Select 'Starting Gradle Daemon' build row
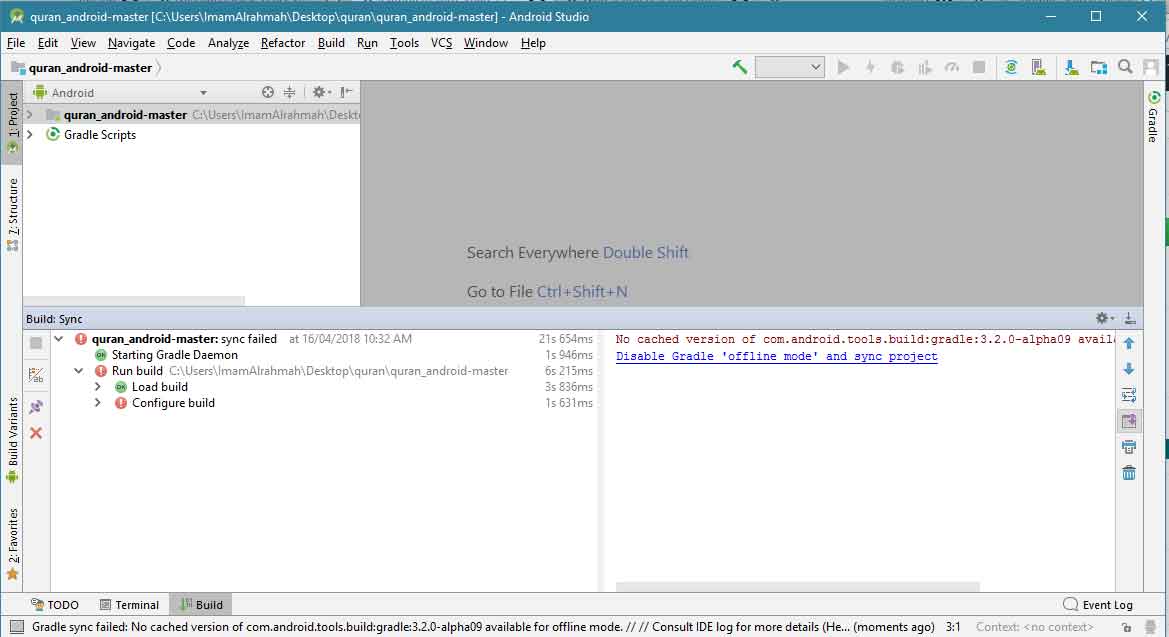Image resolution: width=1169 pixels, height=637 pixels. tap(174, 355)
